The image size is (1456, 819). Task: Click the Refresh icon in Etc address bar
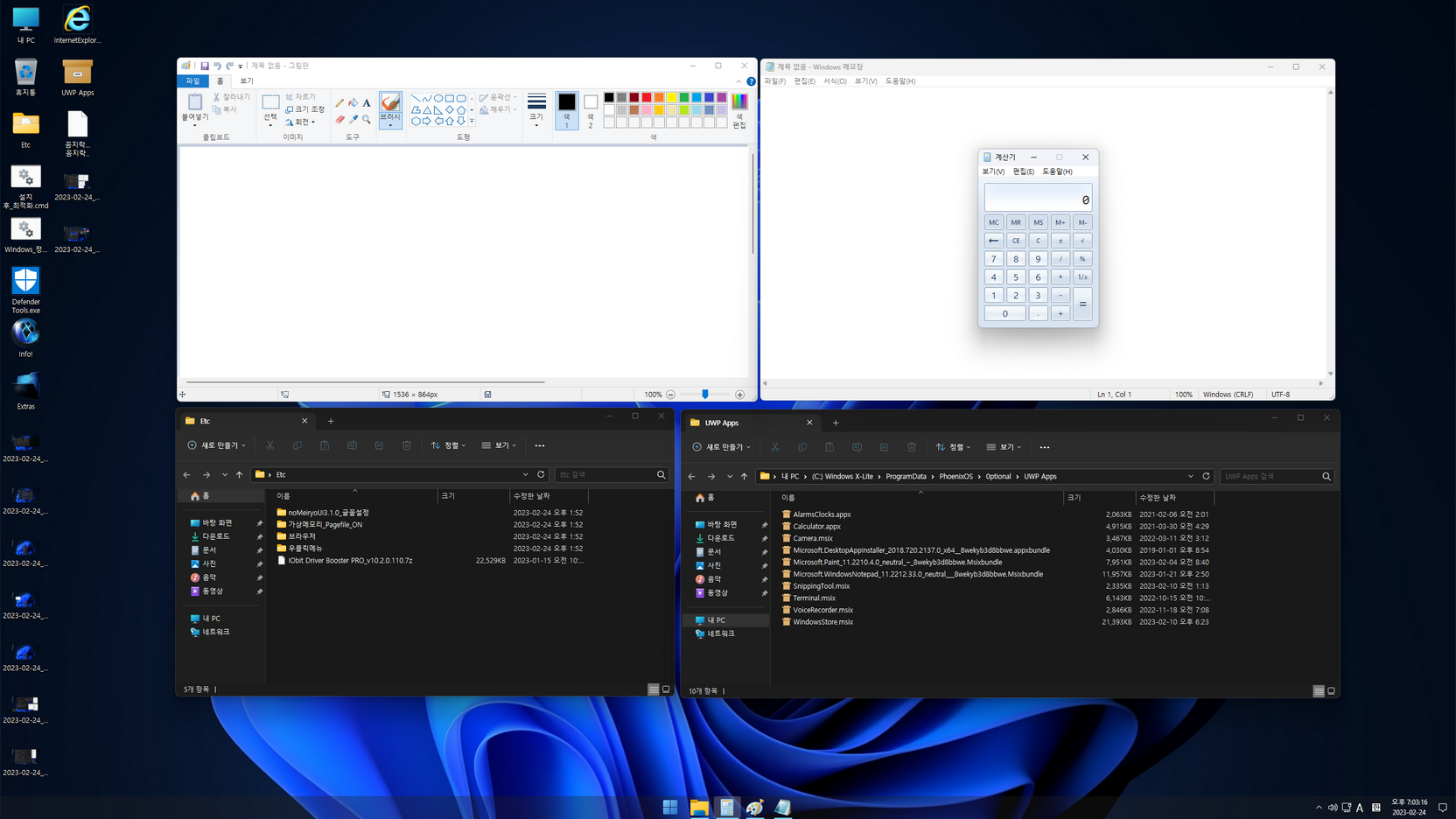(541, 474)
